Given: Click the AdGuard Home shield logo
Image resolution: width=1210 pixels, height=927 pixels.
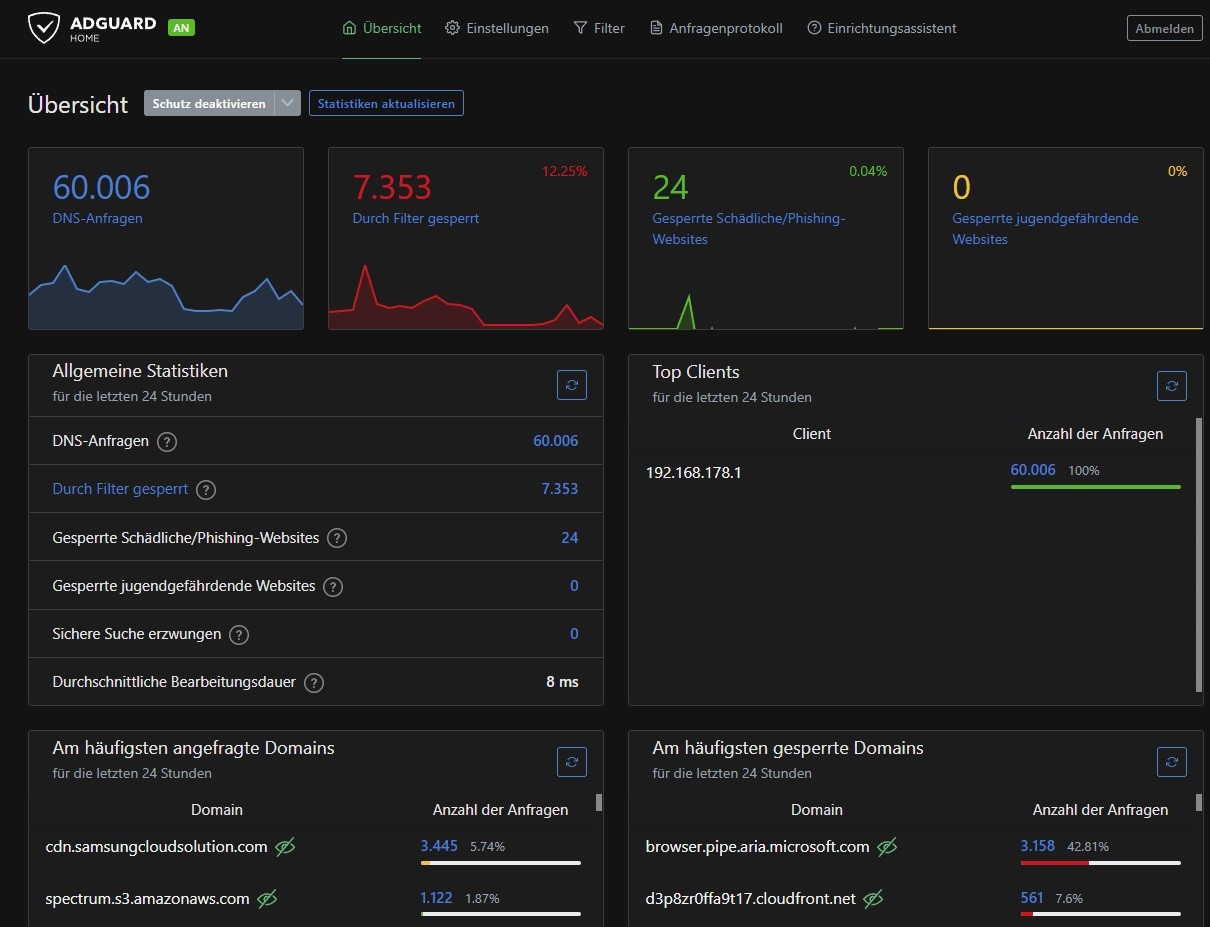Looking at the screenshot, I should tap(44, 28).
